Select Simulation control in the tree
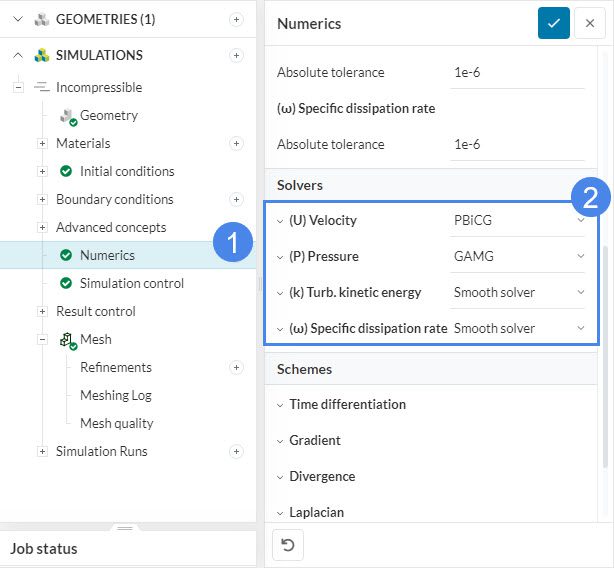Image resolution: width=614 pixels, height=568 pixels. tap(131, 283)
